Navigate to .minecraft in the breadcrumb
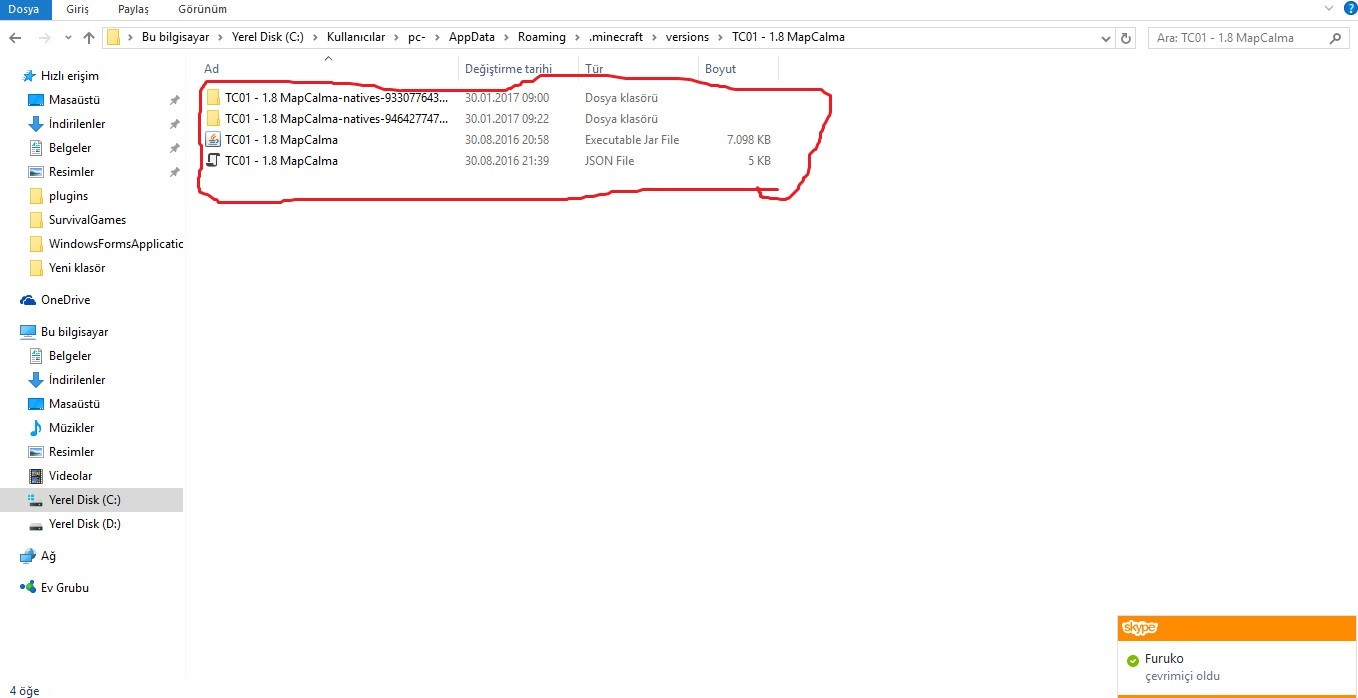This screenshot has height=698, width=1358. coord(617,38)
